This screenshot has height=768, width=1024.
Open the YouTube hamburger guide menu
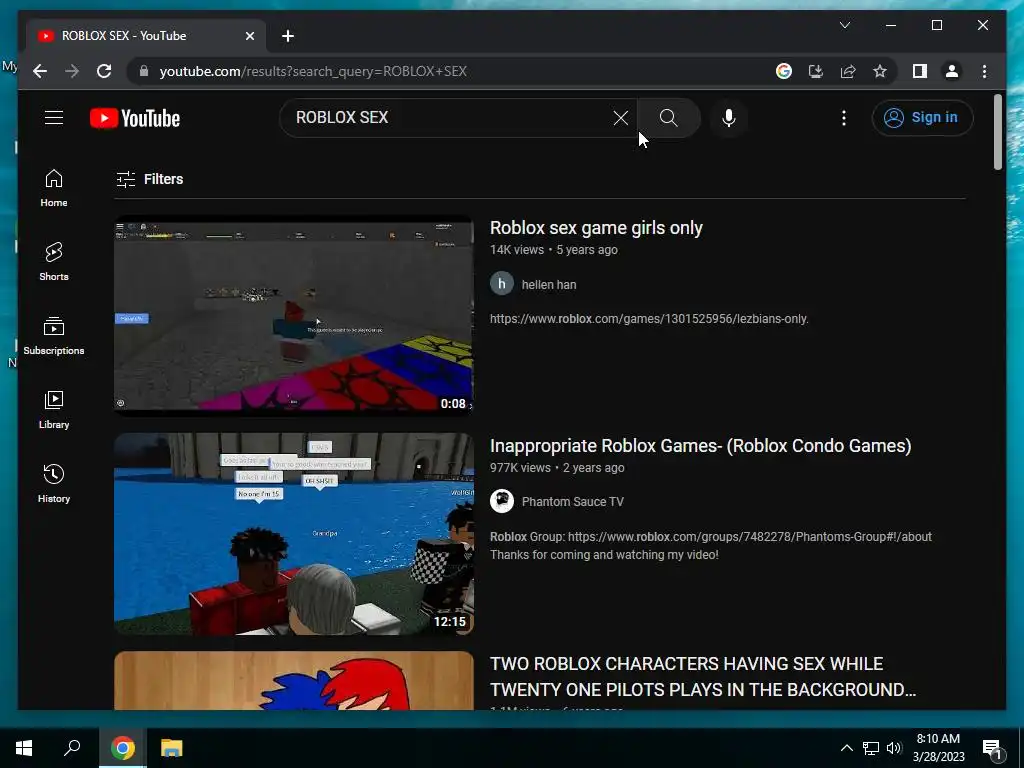point(54,118)
